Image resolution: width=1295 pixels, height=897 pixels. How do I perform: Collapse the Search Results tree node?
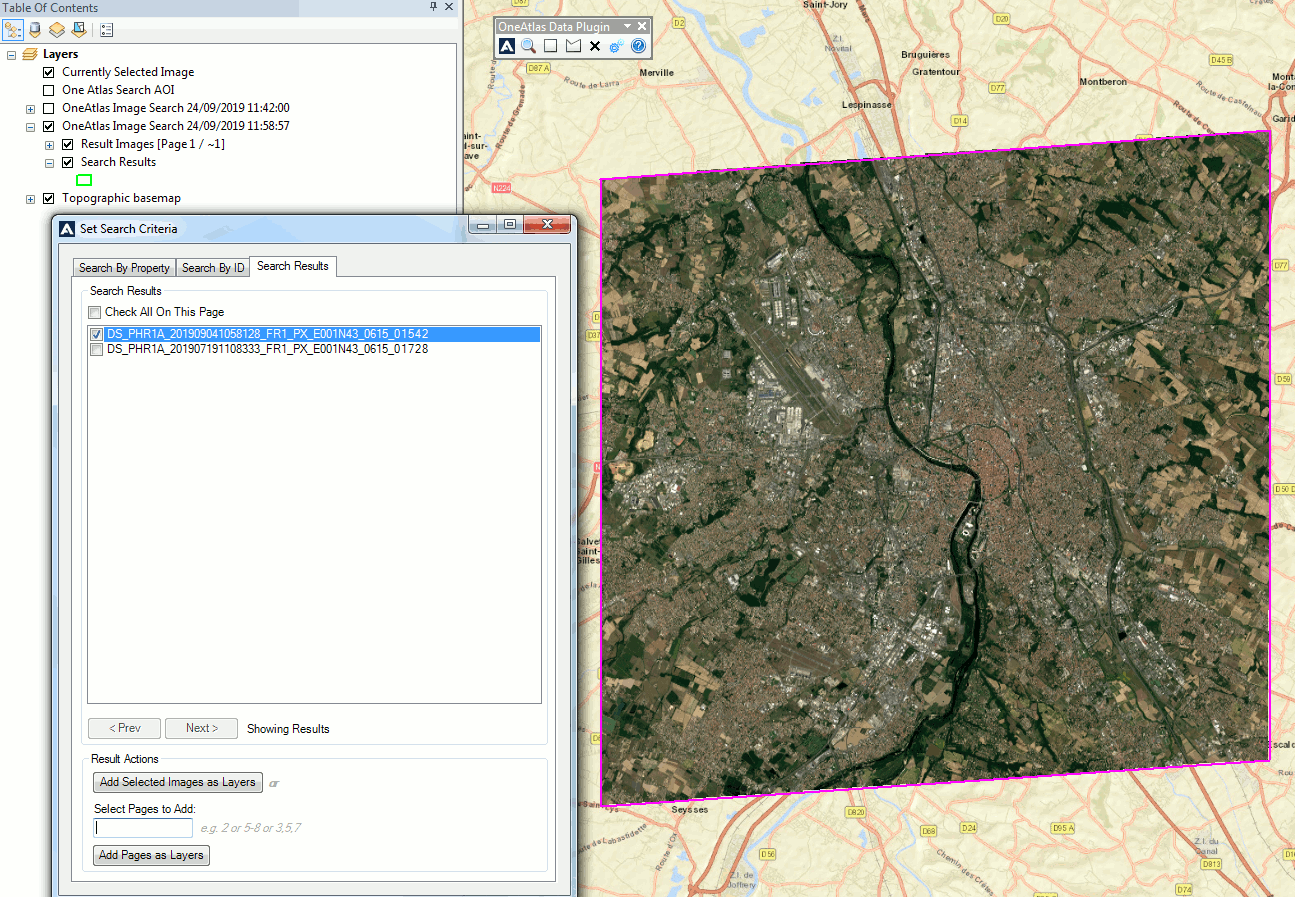49,161
